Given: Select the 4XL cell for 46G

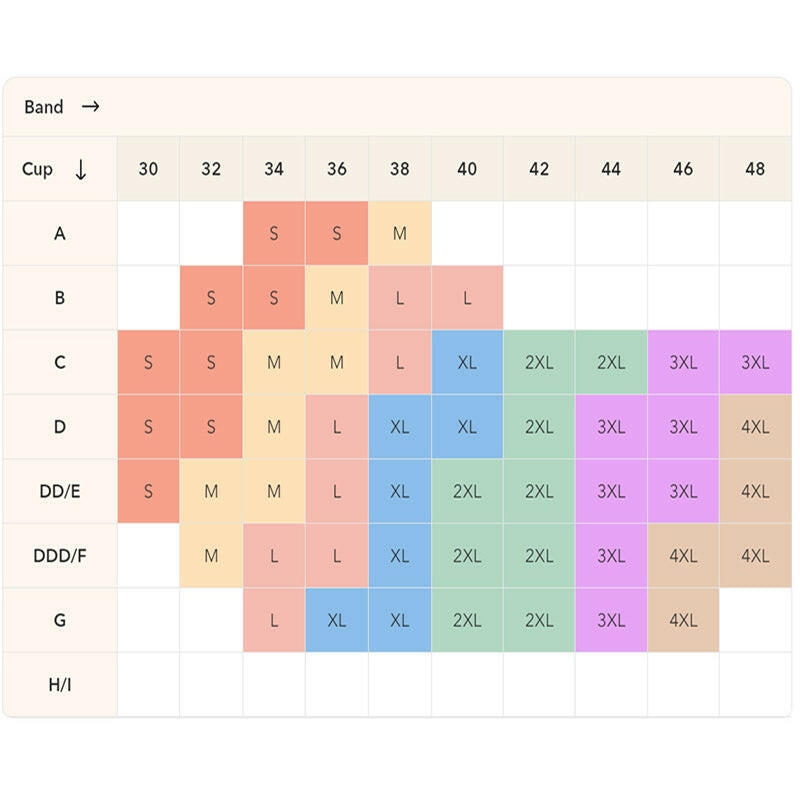Looking at the screenshot, I should tap(683, 620).
